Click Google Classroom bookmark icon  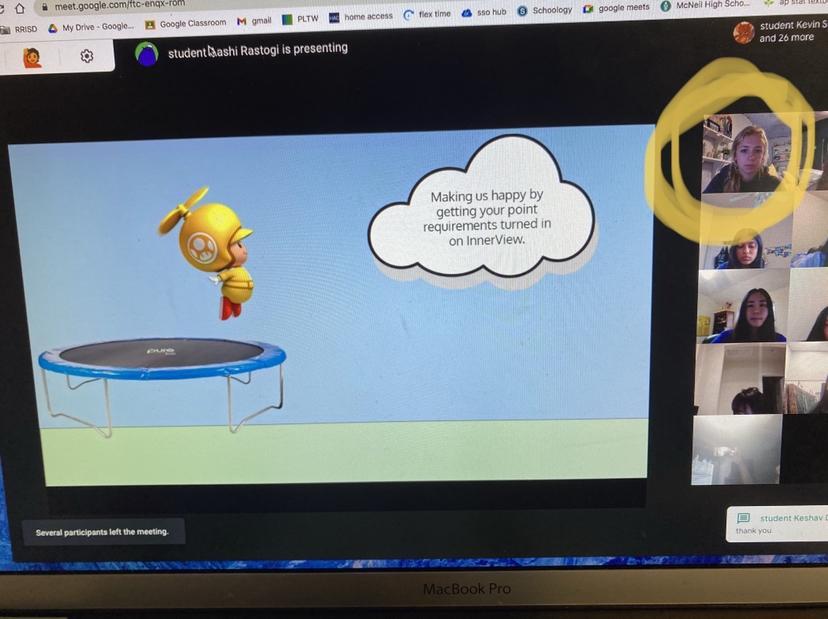pos(150,25)
